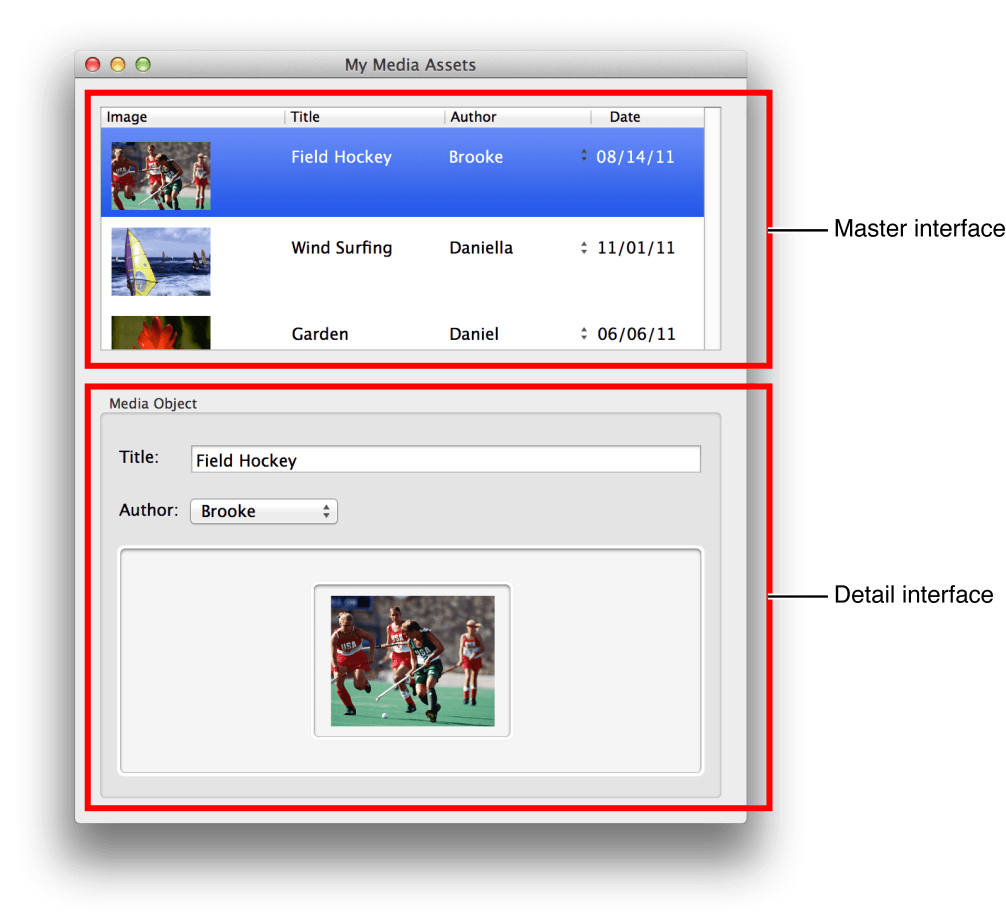This screenshot has height=923, width=1006.
Task: Click the field hockey image in the detail view
Action: (x=411, y=660)
